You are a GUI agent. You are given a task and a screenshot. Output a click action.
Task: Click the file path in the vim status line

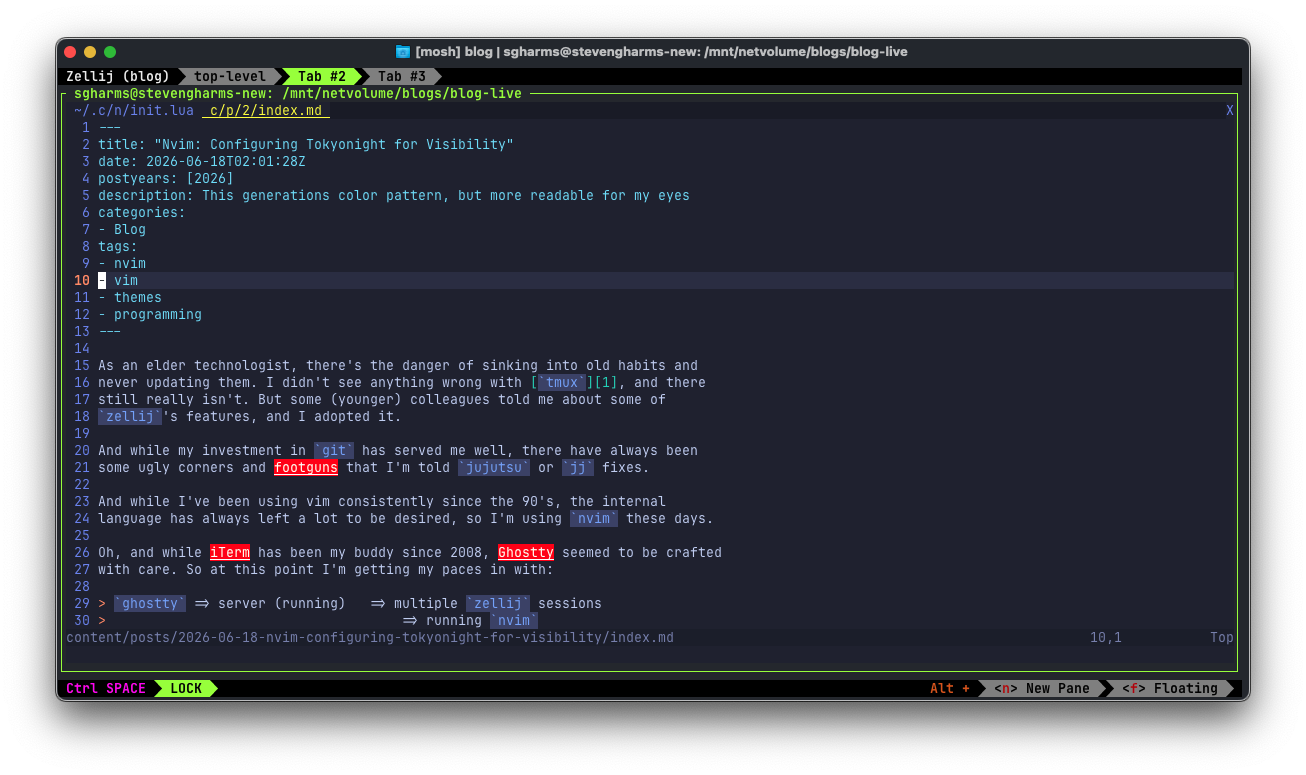(370, 637)
